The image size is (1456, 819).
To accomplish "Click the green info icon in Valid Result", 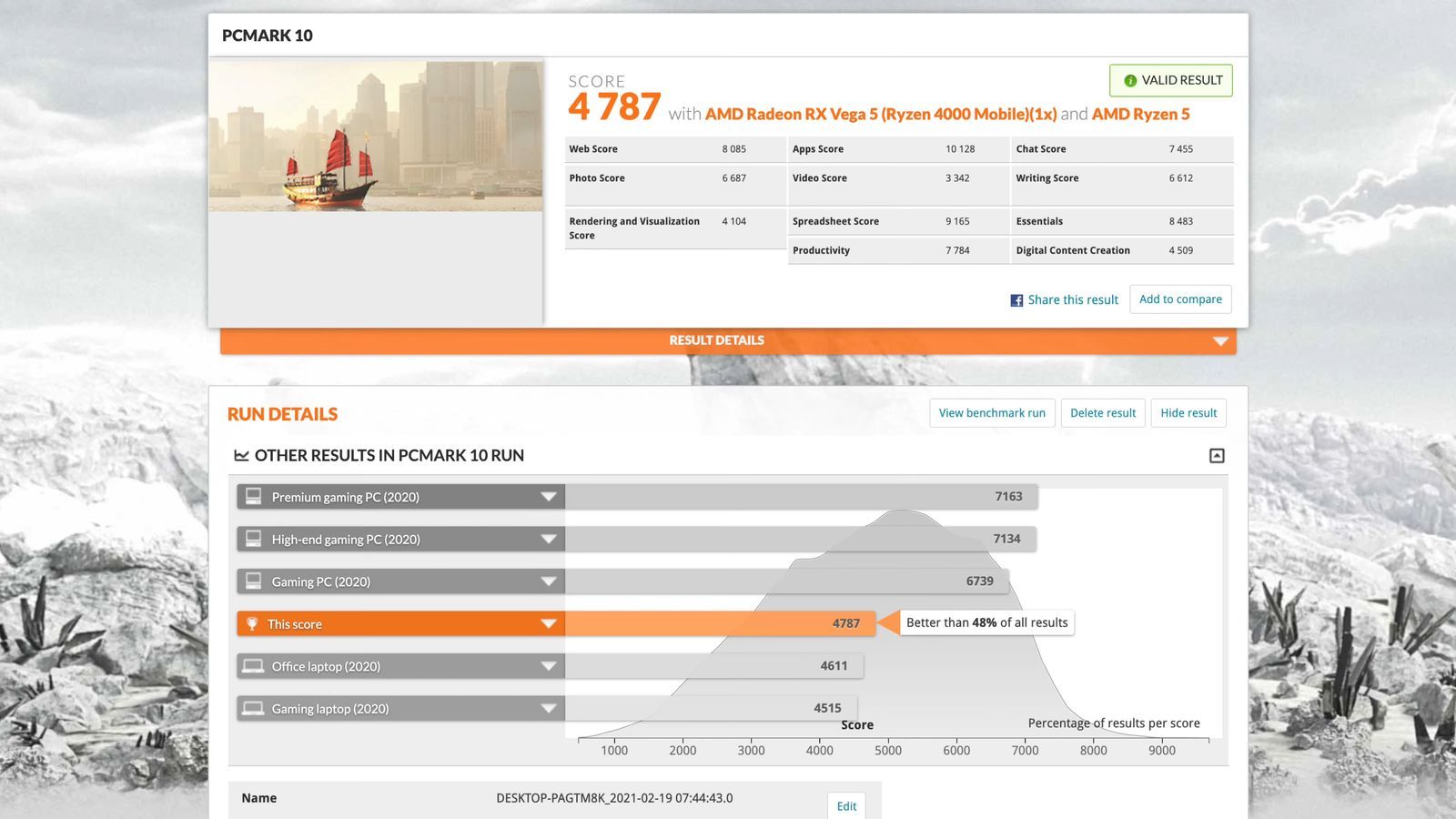I will click(x=1130, y=81).
